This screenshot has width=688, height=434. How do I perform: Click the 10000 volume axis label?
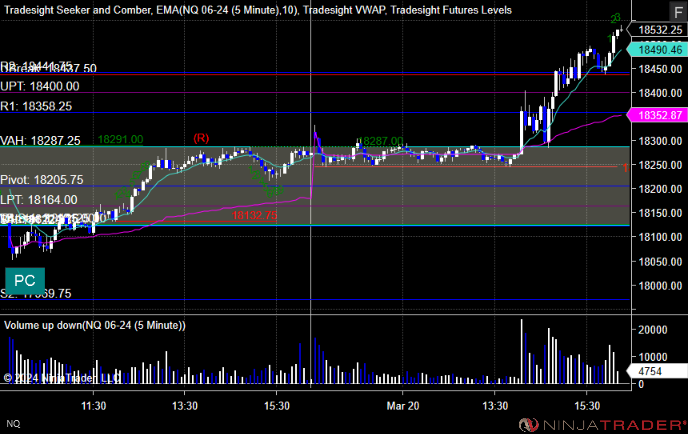[x=652, y=357]
